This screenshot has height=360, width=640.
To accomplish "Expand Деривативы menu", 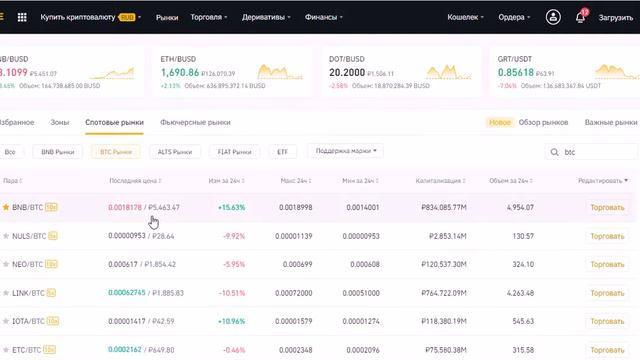I will pos(266,17).
